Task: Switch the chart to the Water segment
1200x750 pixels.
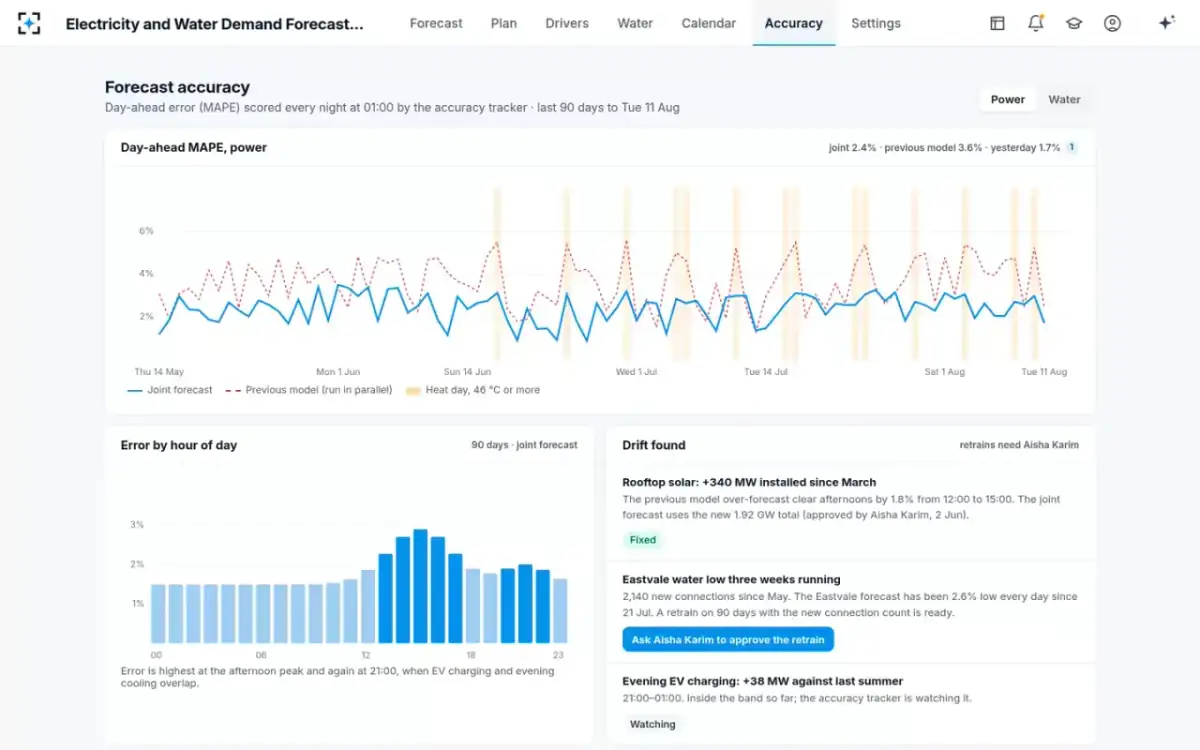Action: click(1064, 99)
